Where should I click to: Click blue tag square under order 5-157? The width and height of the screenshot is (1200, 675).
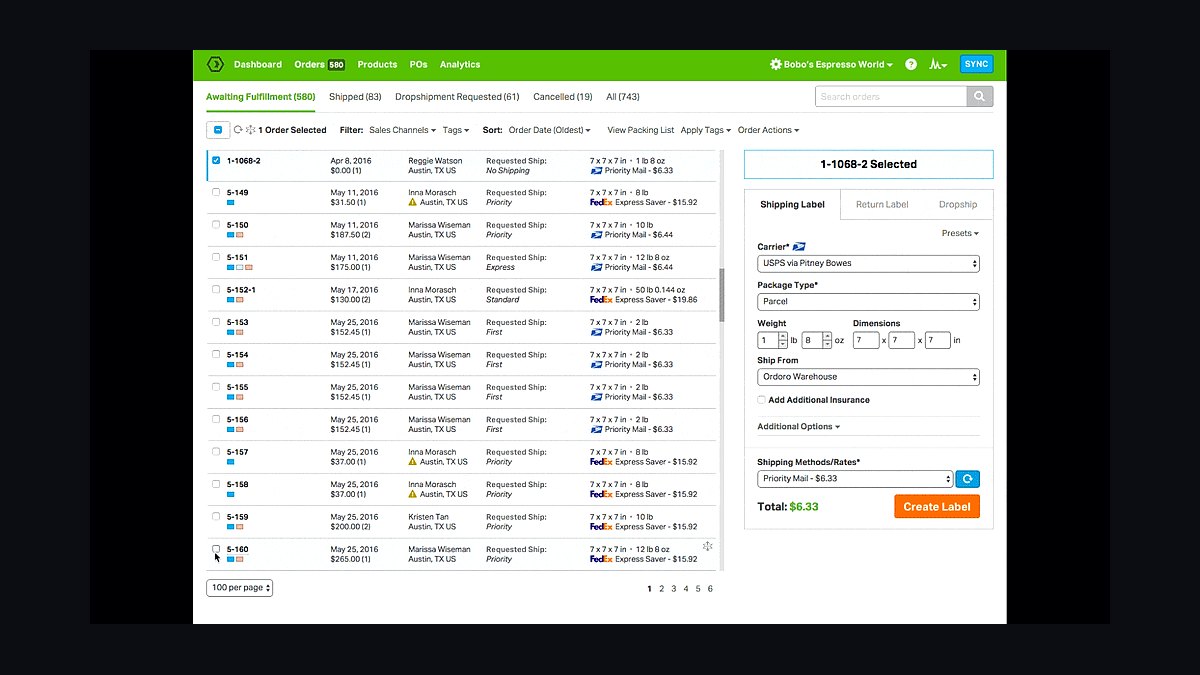pyautogui.click(x=230, y=462)
